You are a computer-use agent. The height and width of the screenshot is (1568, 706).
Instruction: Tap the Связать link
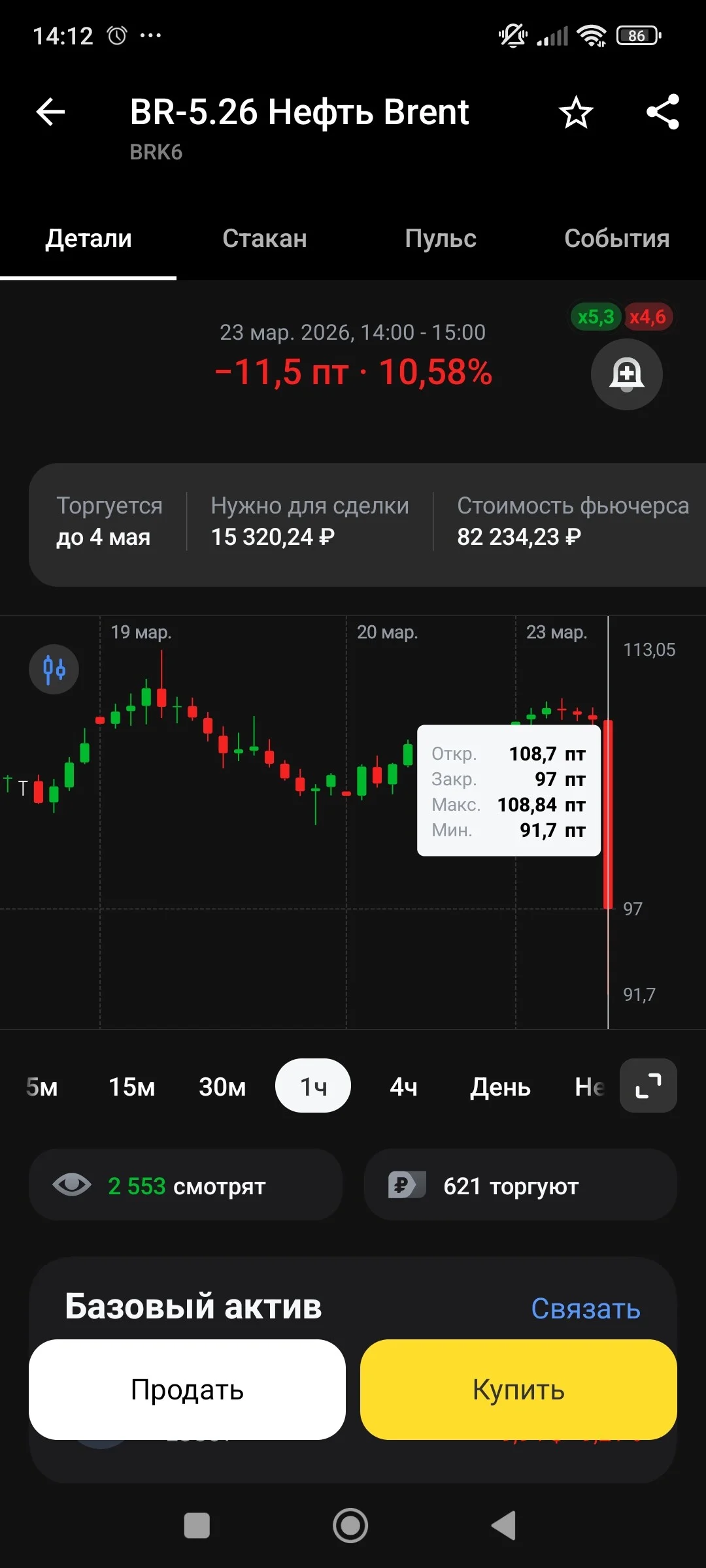(x=586, y=1309)
